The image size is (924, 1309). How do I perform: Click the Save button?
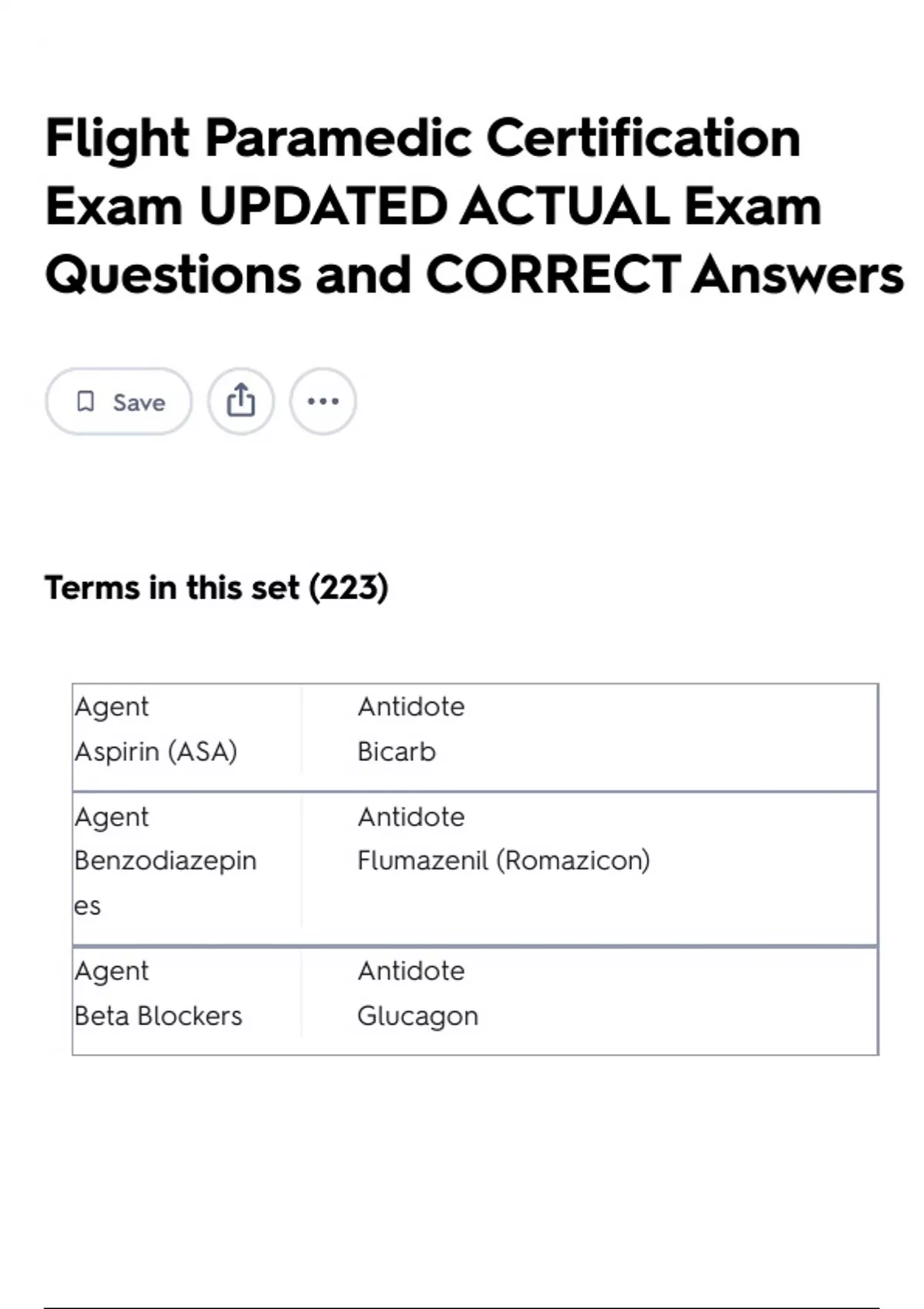tap(119, 401)
